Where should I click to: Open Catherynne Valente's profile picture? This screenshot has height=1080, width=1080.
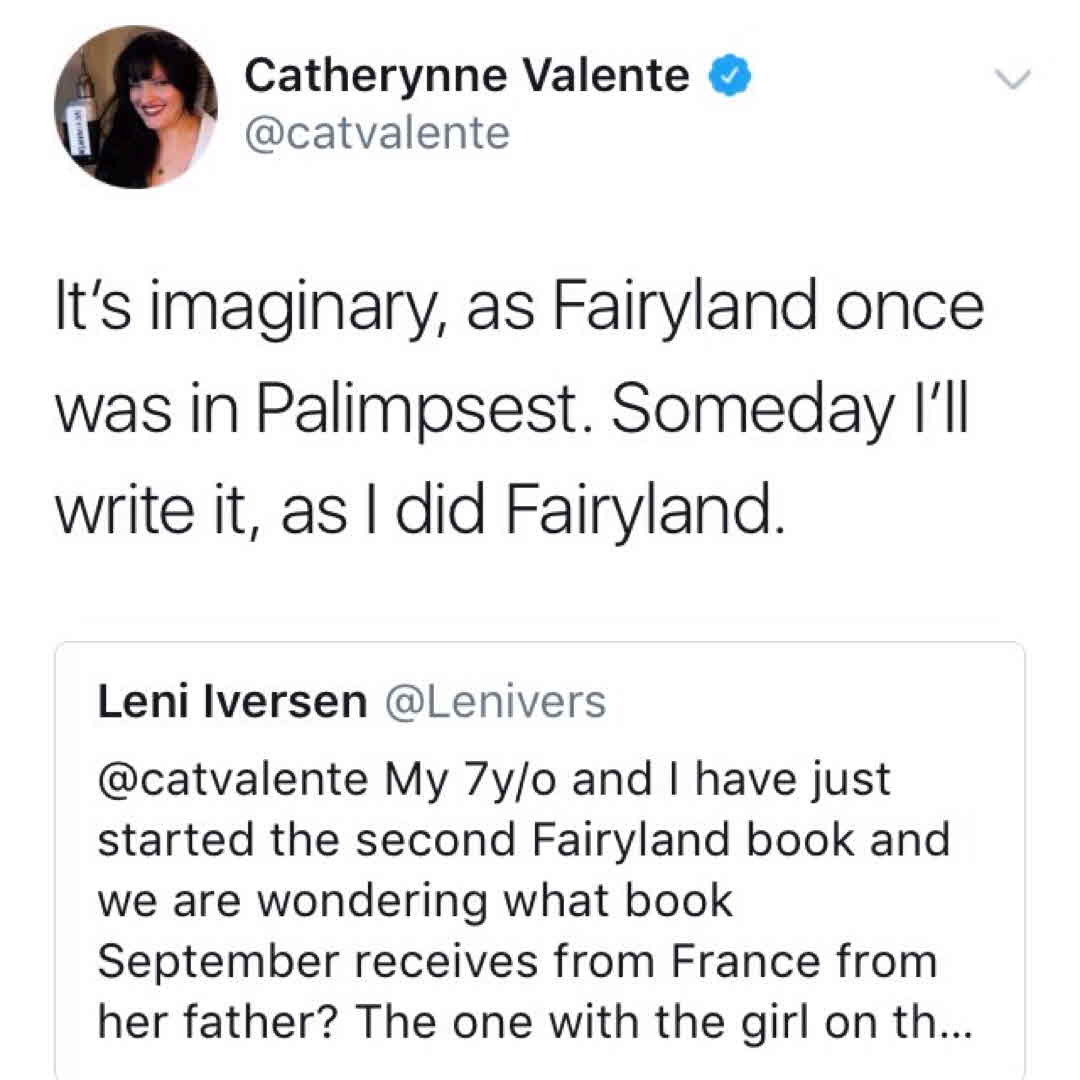[x=135, y=105]
